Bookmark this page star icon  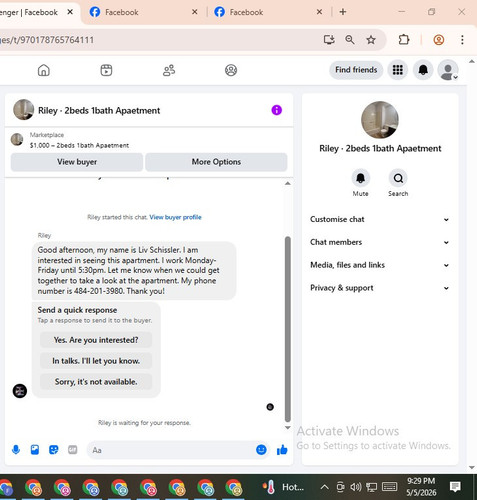(x=371, y=40)
